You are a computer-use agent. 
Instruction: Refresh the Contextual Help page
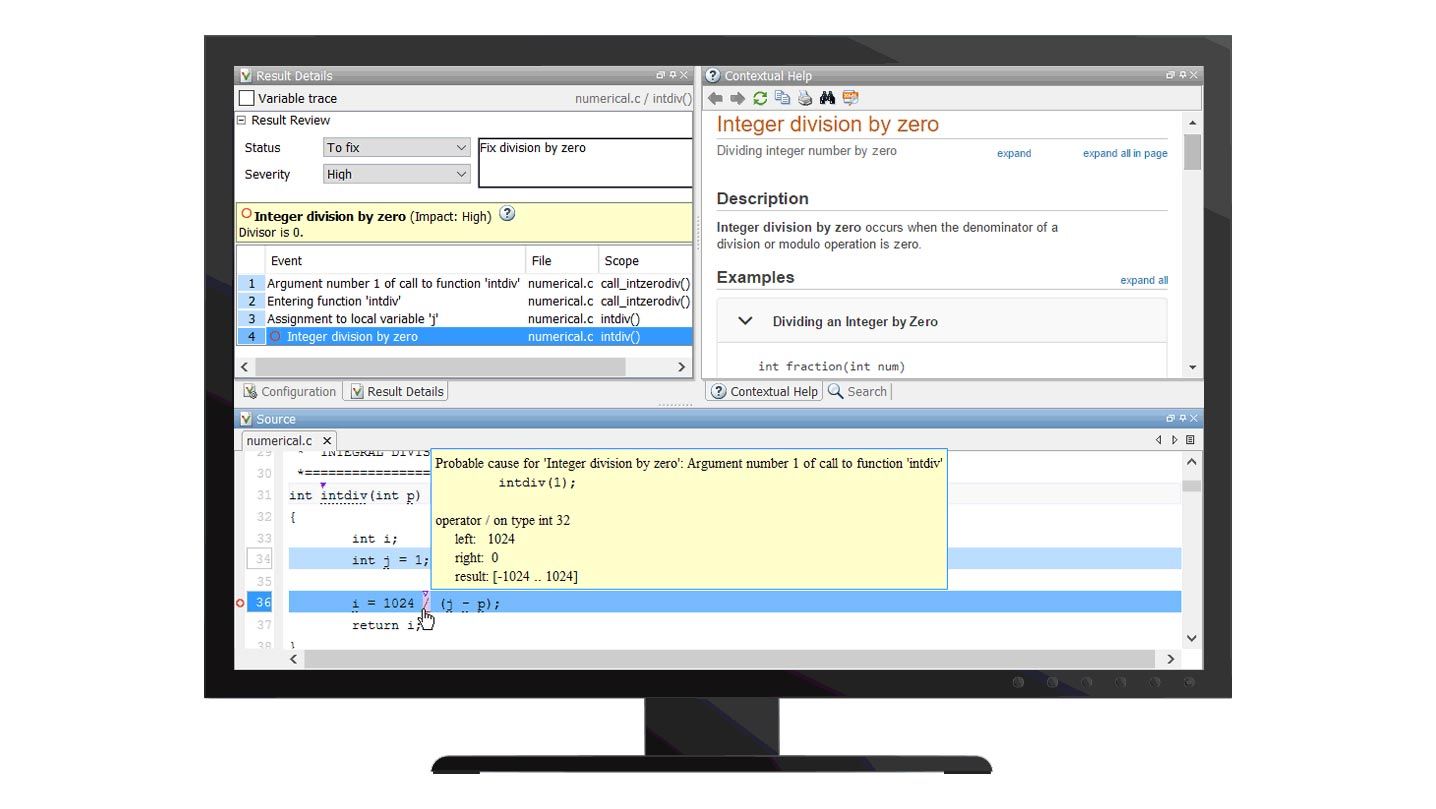tap(760, 98)
